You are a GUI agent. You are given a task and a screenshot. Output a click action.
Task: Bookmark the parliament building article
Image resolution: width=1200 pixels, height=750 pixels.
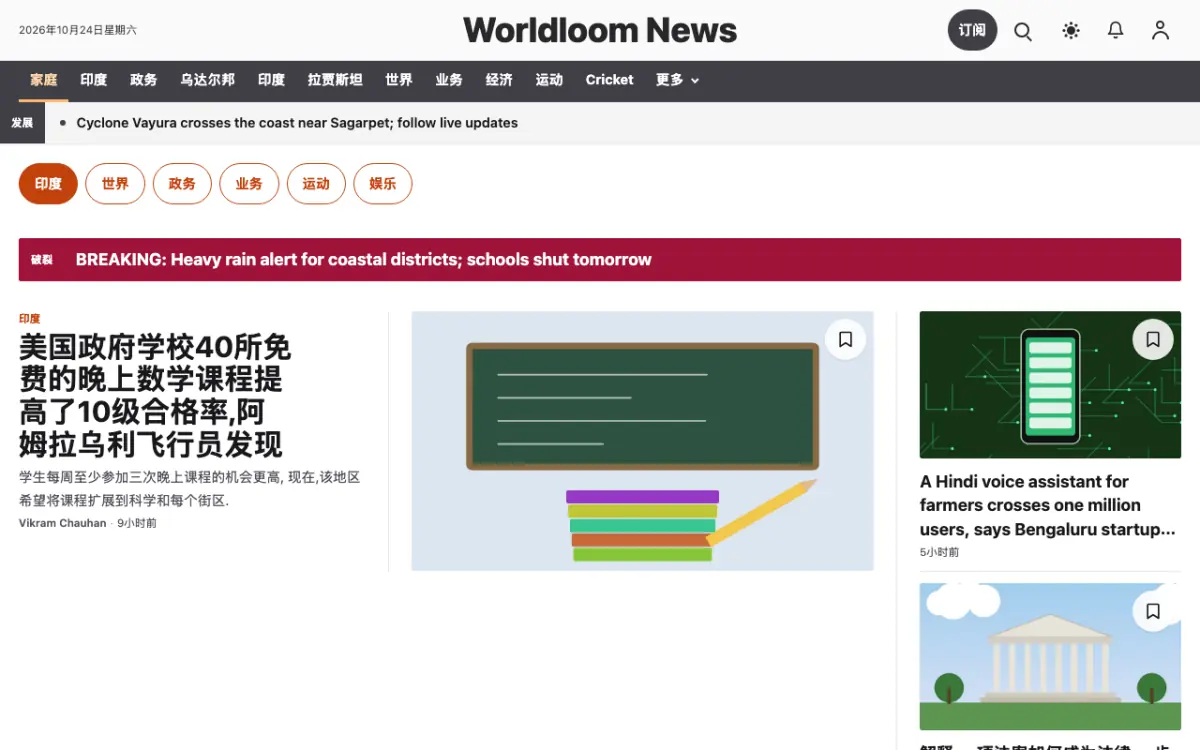pyautogui.click(x=1153, y=611)
